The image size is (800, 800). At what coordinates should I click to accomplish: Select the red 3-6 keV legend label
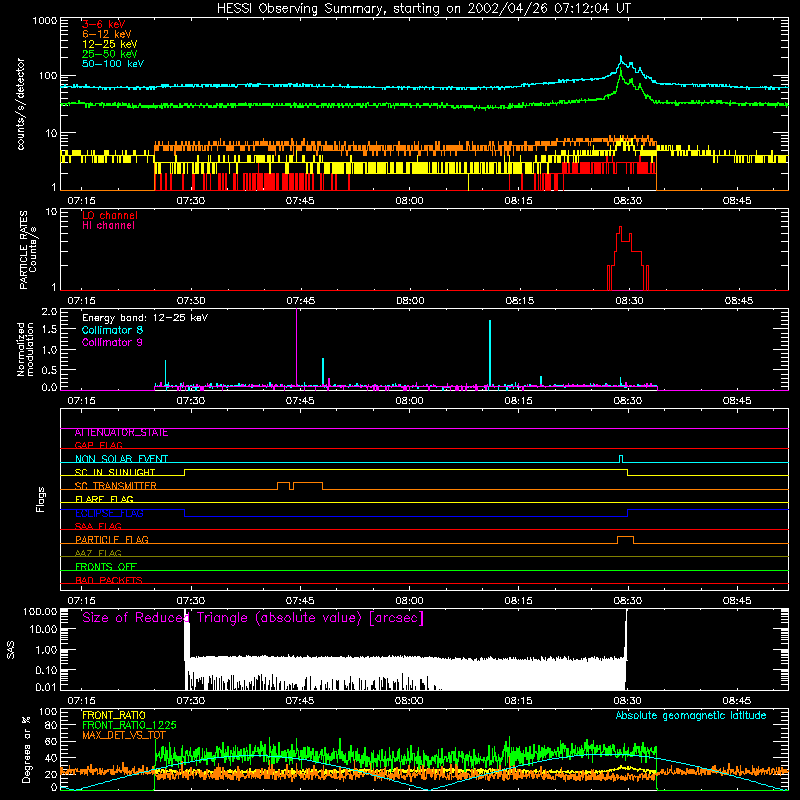tap(104, 24)
